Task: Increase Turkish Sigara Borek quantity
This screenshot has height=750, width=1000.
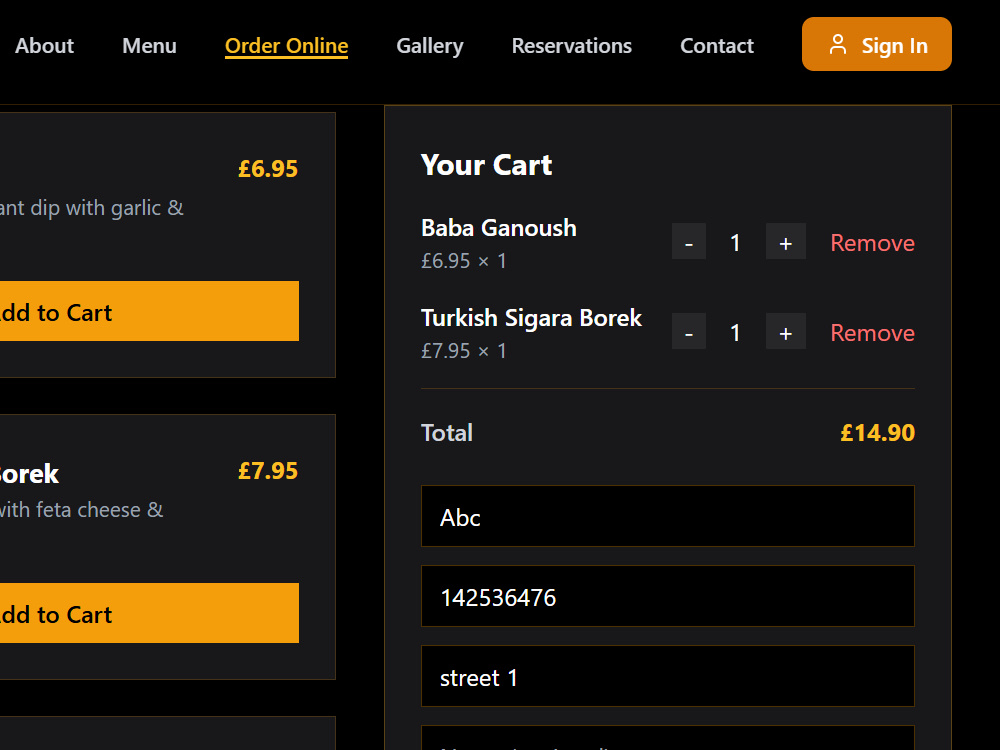Action: click(x=786, y=332)
